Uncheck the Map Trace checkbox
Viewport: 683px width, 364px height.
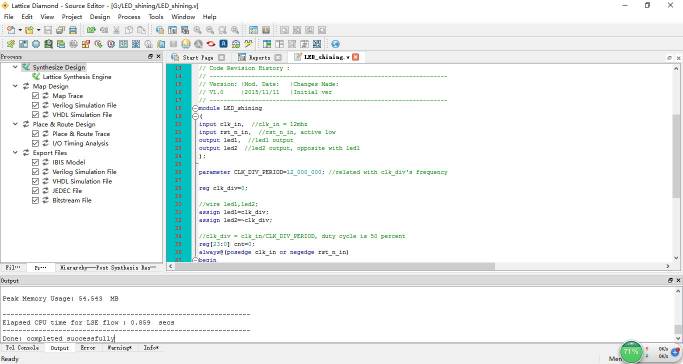(x=36, y=96)
